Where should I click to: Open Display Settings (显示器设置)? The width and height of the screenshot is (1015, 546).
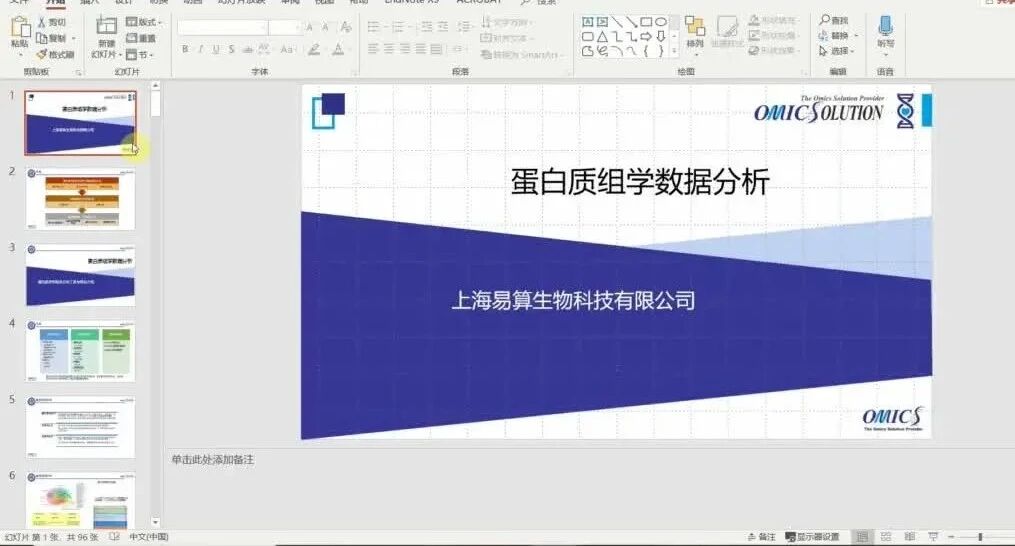[x=812, y=537]
